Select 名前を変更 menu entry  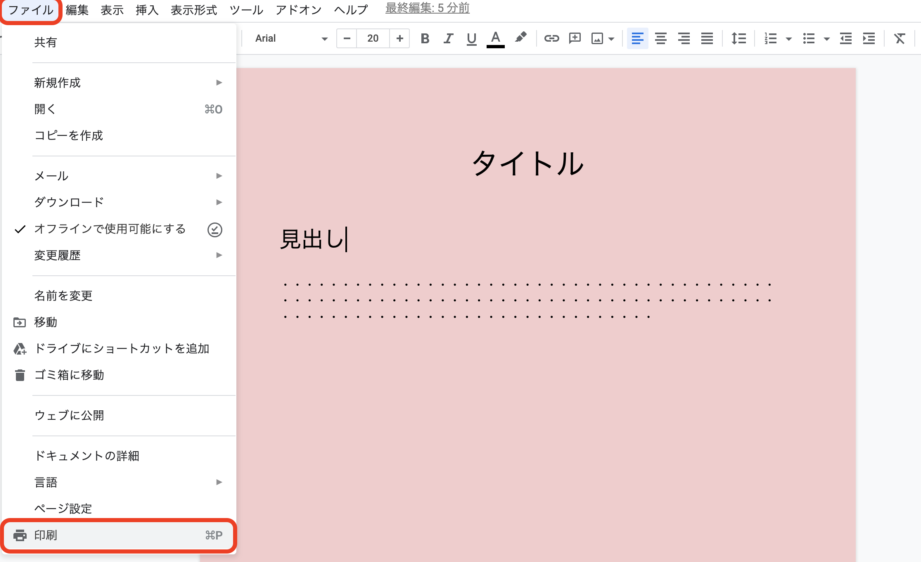tap(119, 296)
